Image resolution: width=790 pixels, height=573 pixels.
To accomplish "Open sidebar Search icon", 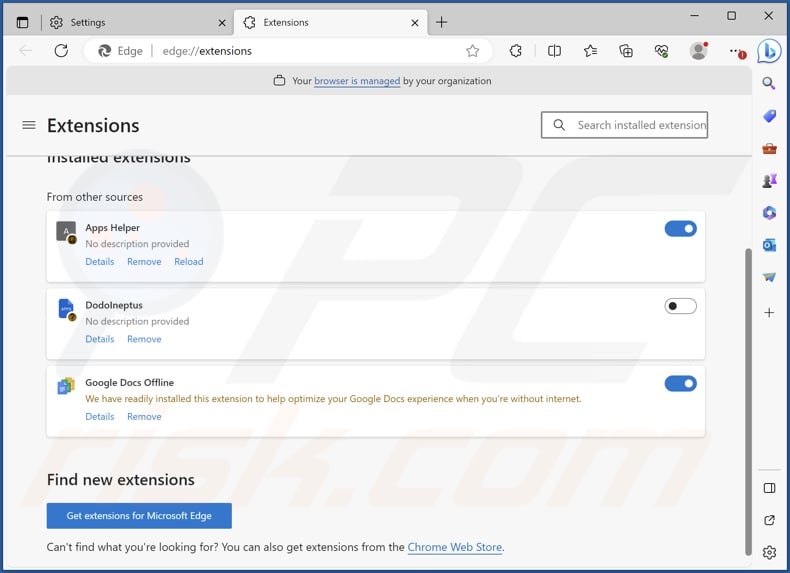I will (x=768, y=83).
